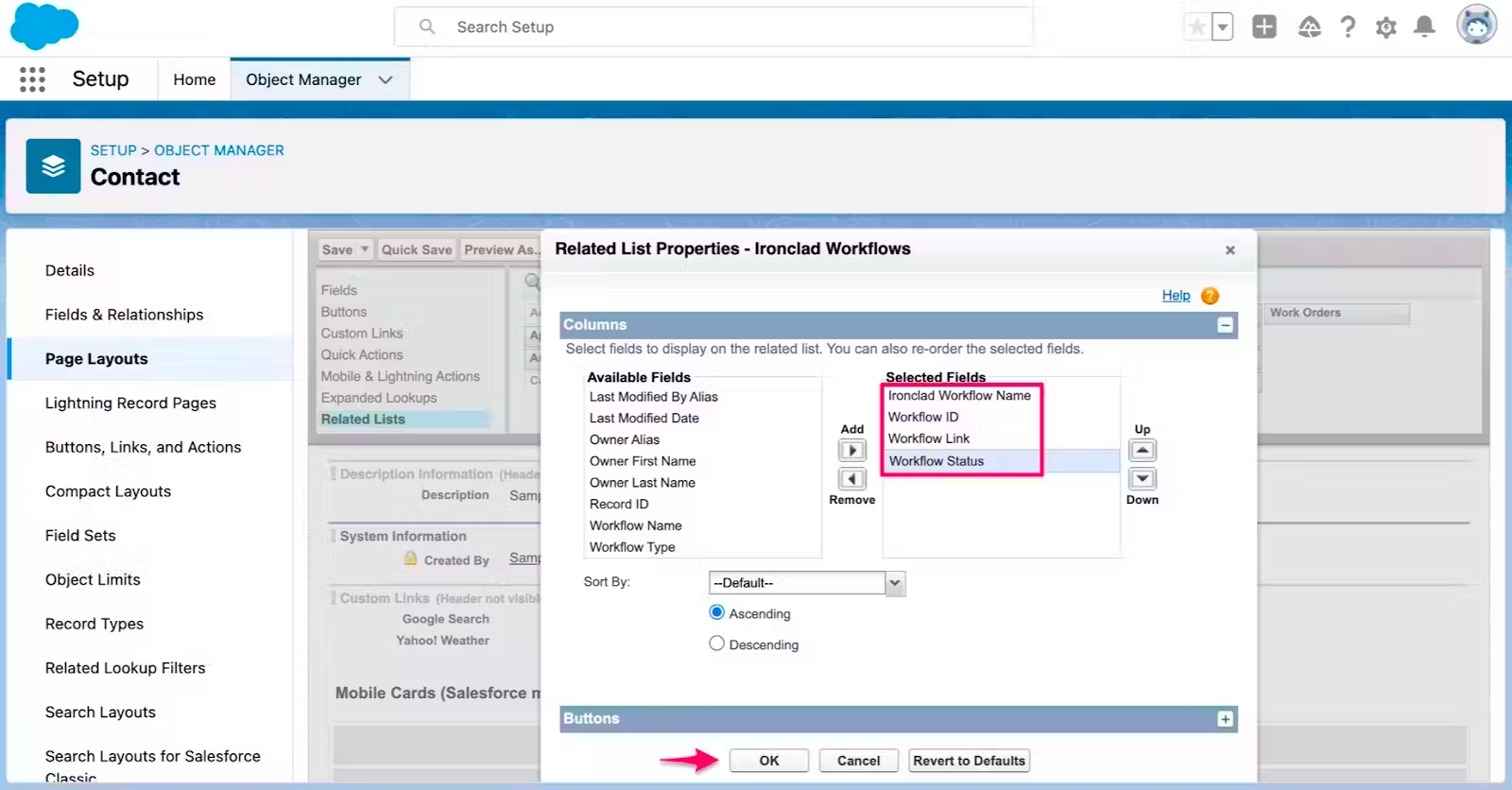Image resolution: width=1512 pixels, height=790 pixels.
Task: Click in the Search Setup field
Action: [x=713, y=27]
